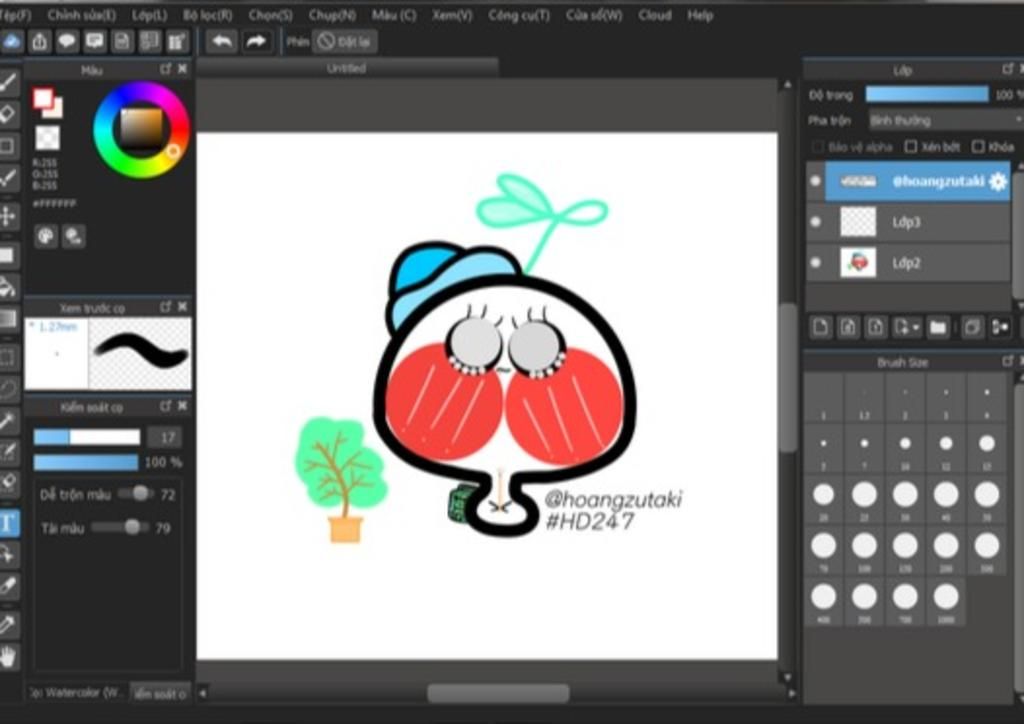Click the brush size value field 17
Screen dimensions: 1024x724
click(x=165, y=437)
